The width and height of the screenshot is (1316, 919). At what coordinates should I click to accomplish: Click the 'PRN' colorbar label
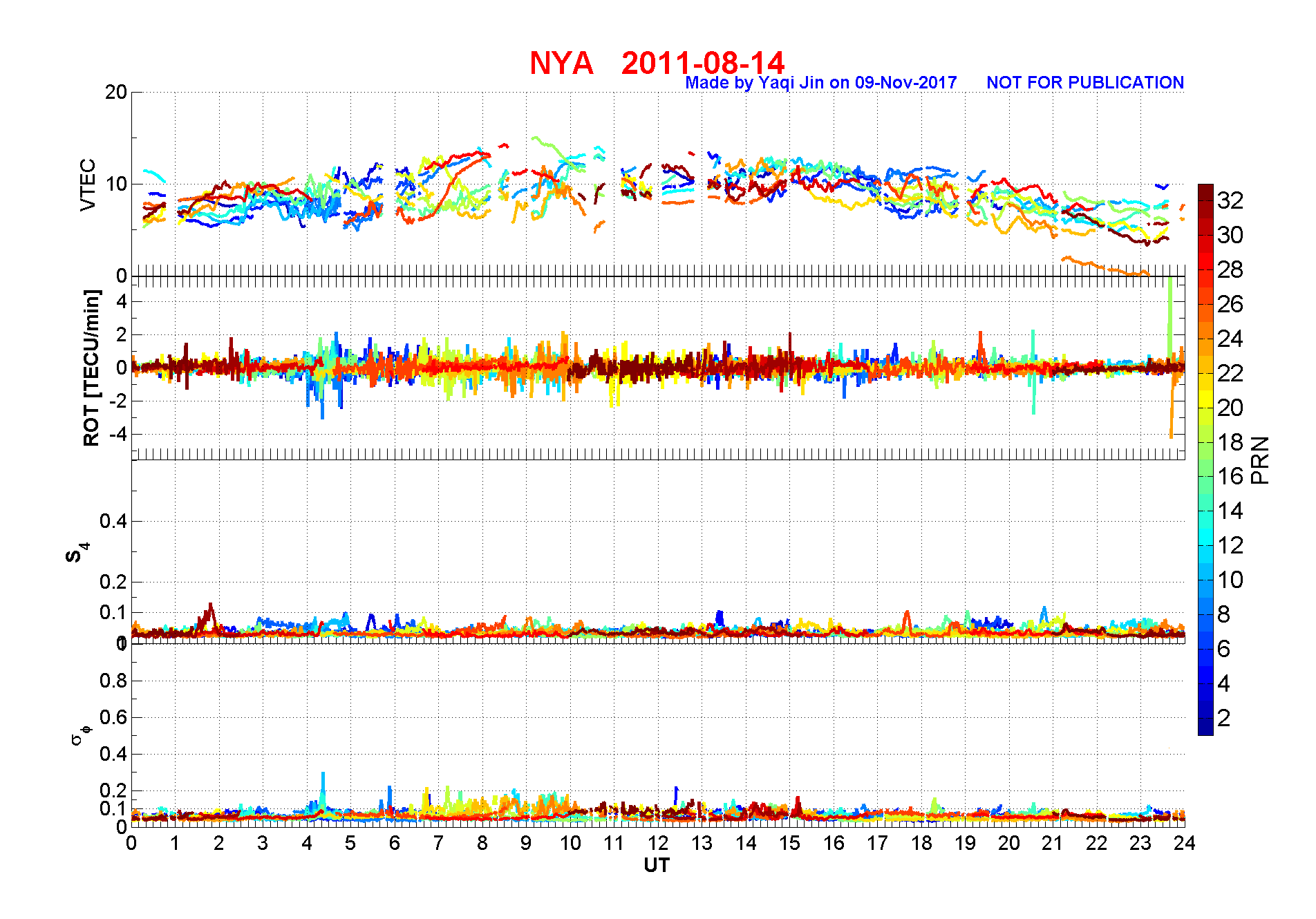[x=1261, y=460]
